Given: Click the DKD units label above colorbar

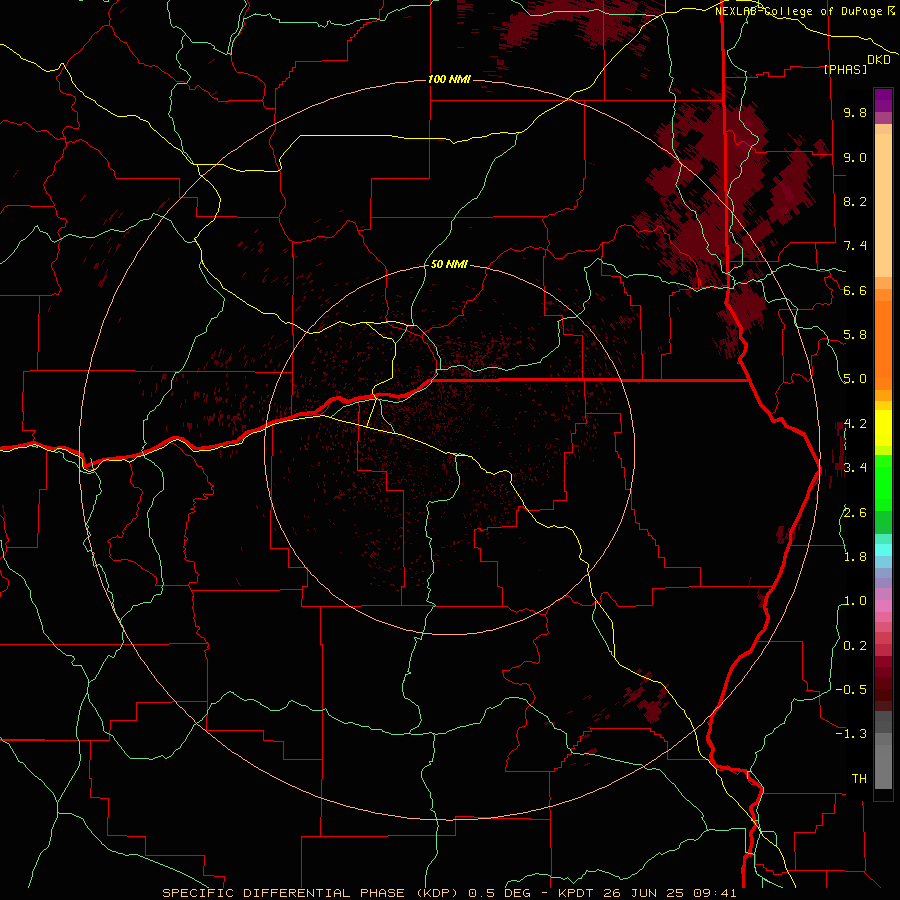Looking at the screenshot, I should click(x=879, y=60).
